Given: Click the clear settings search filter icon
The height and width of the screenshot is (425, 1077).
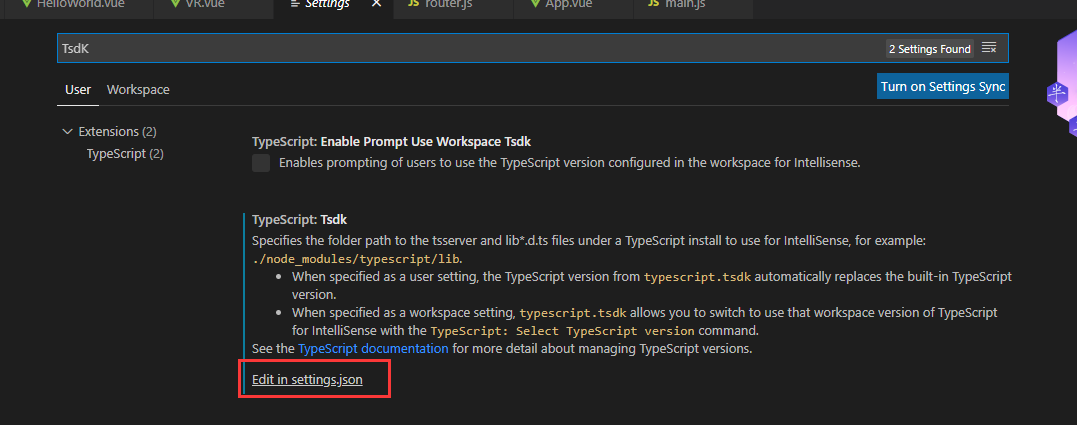Looking at the screenshot, I should click(x=989, y=48).
